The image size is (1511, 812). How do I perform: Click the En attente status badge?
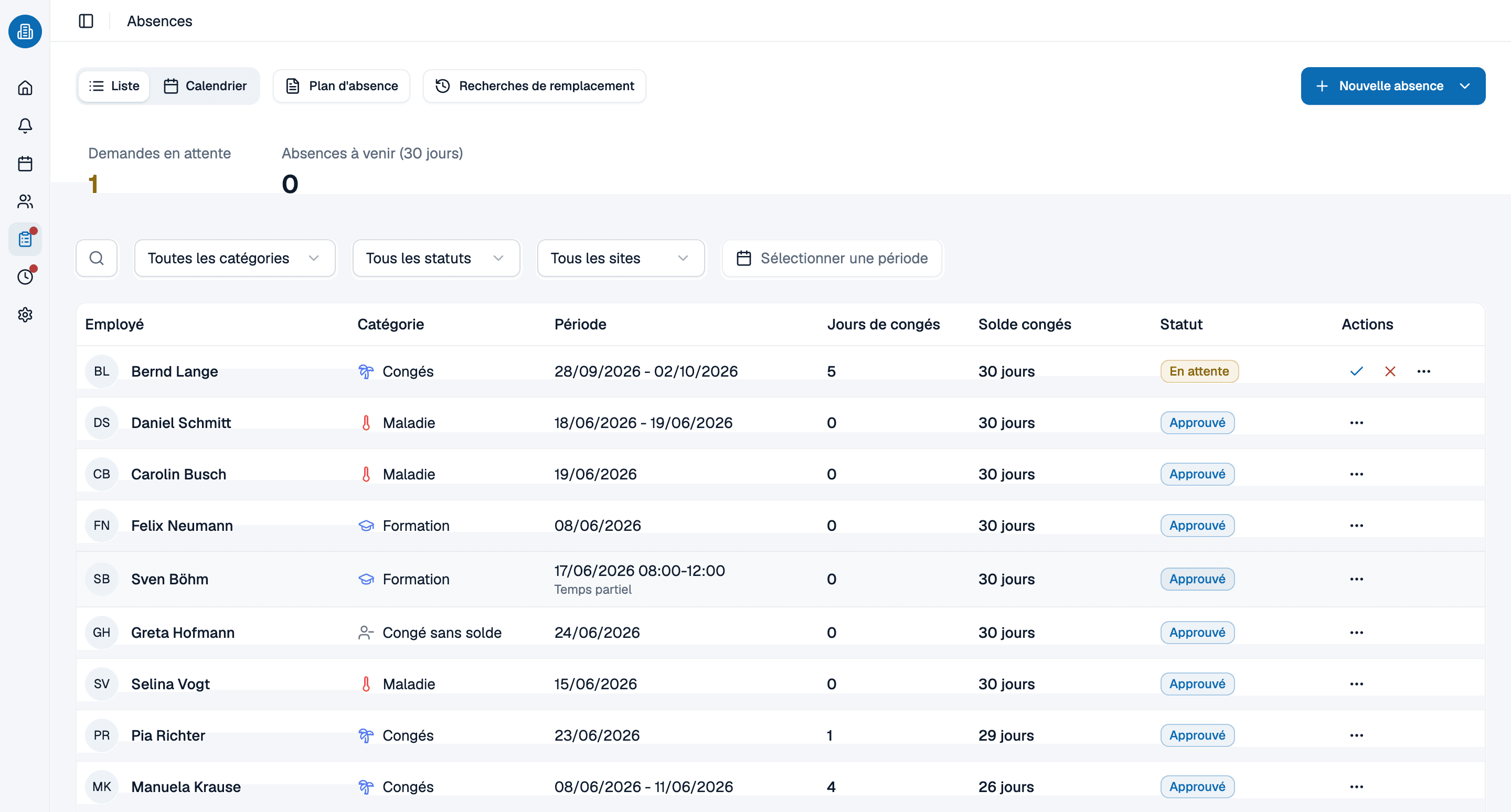pos(1199,371)
